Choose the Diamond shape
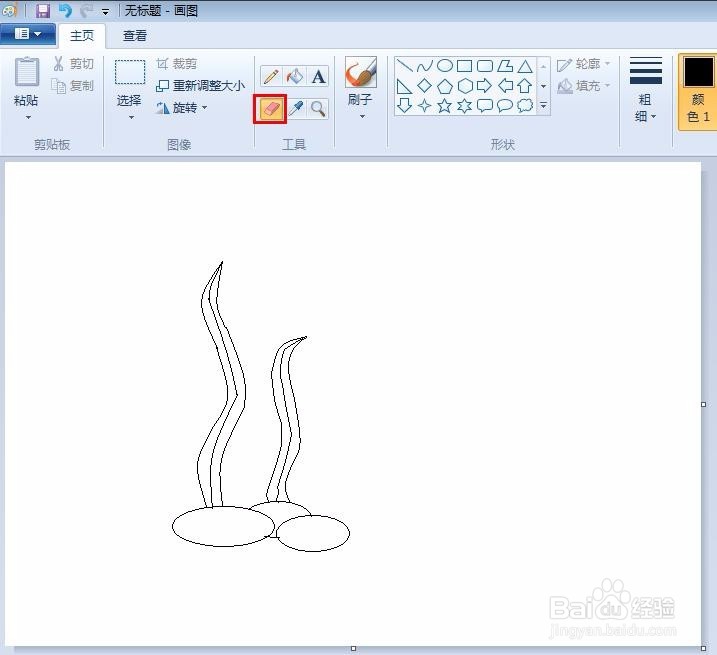717x655 pixels. 425,86
